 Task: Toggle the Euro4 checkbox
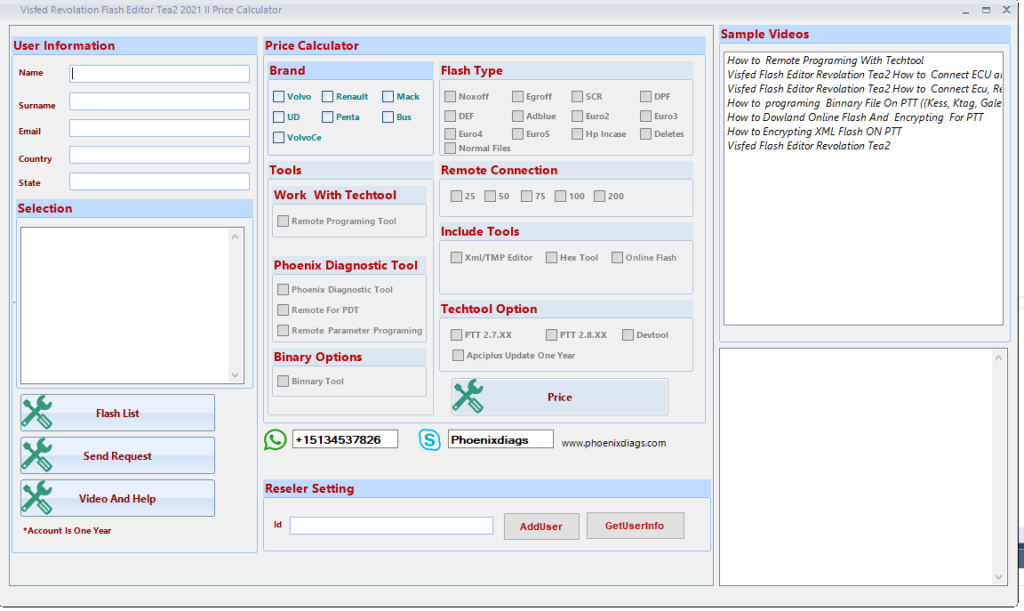[450, 134]
